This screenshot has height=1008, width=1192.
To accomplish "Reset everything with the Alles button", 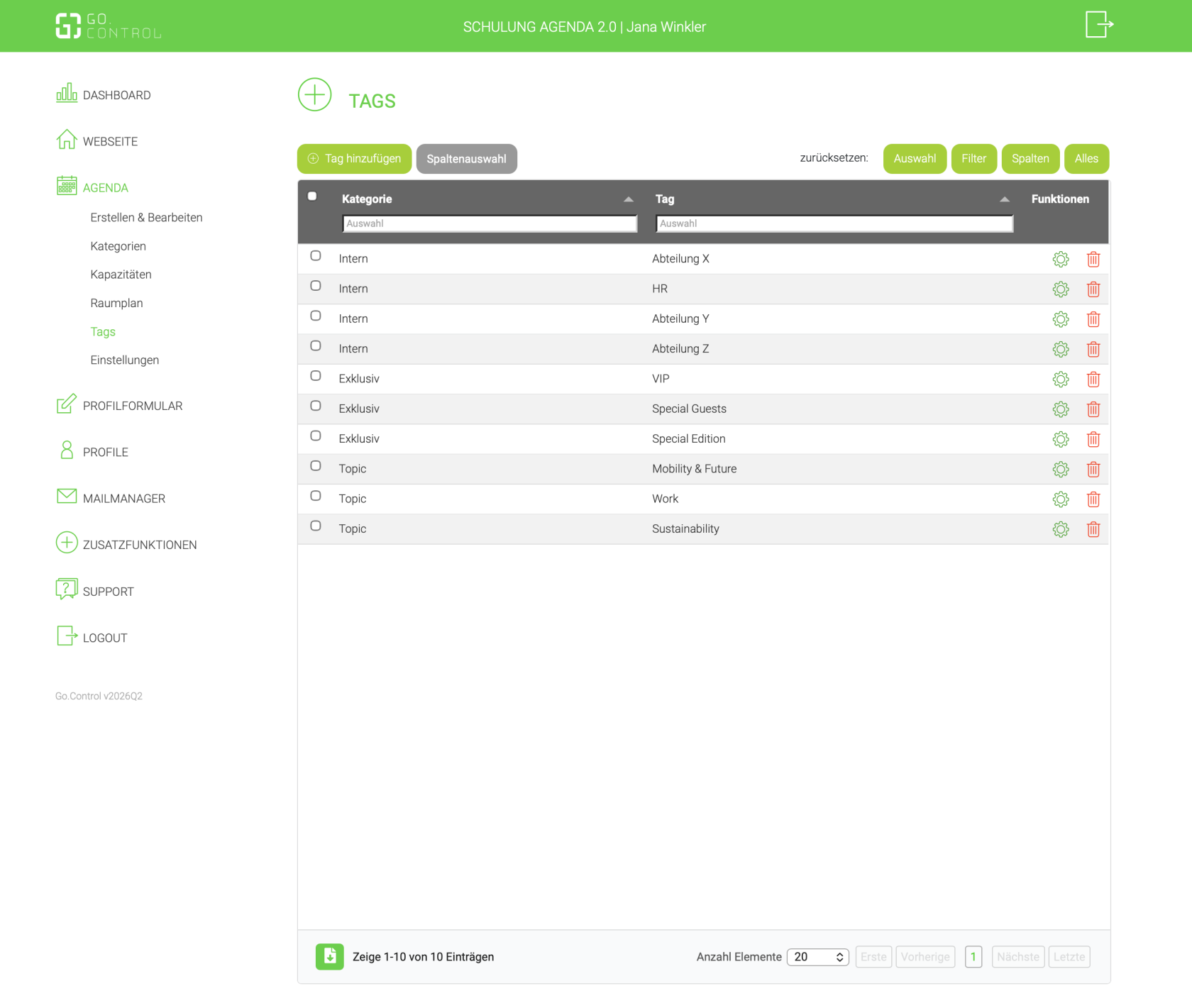I will point(1086,159).
